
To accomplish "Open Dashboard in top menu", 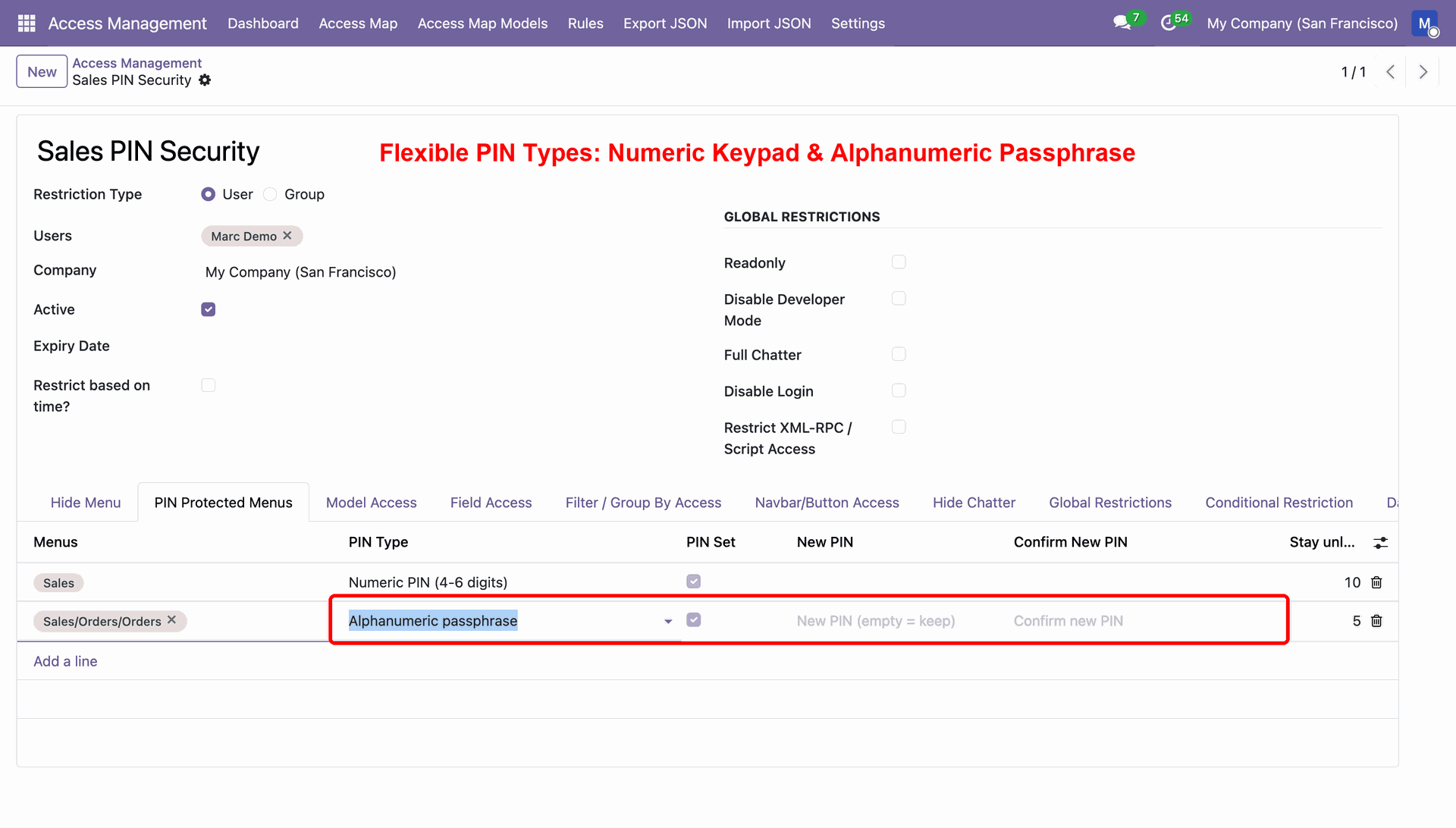I will coord(263,24).
